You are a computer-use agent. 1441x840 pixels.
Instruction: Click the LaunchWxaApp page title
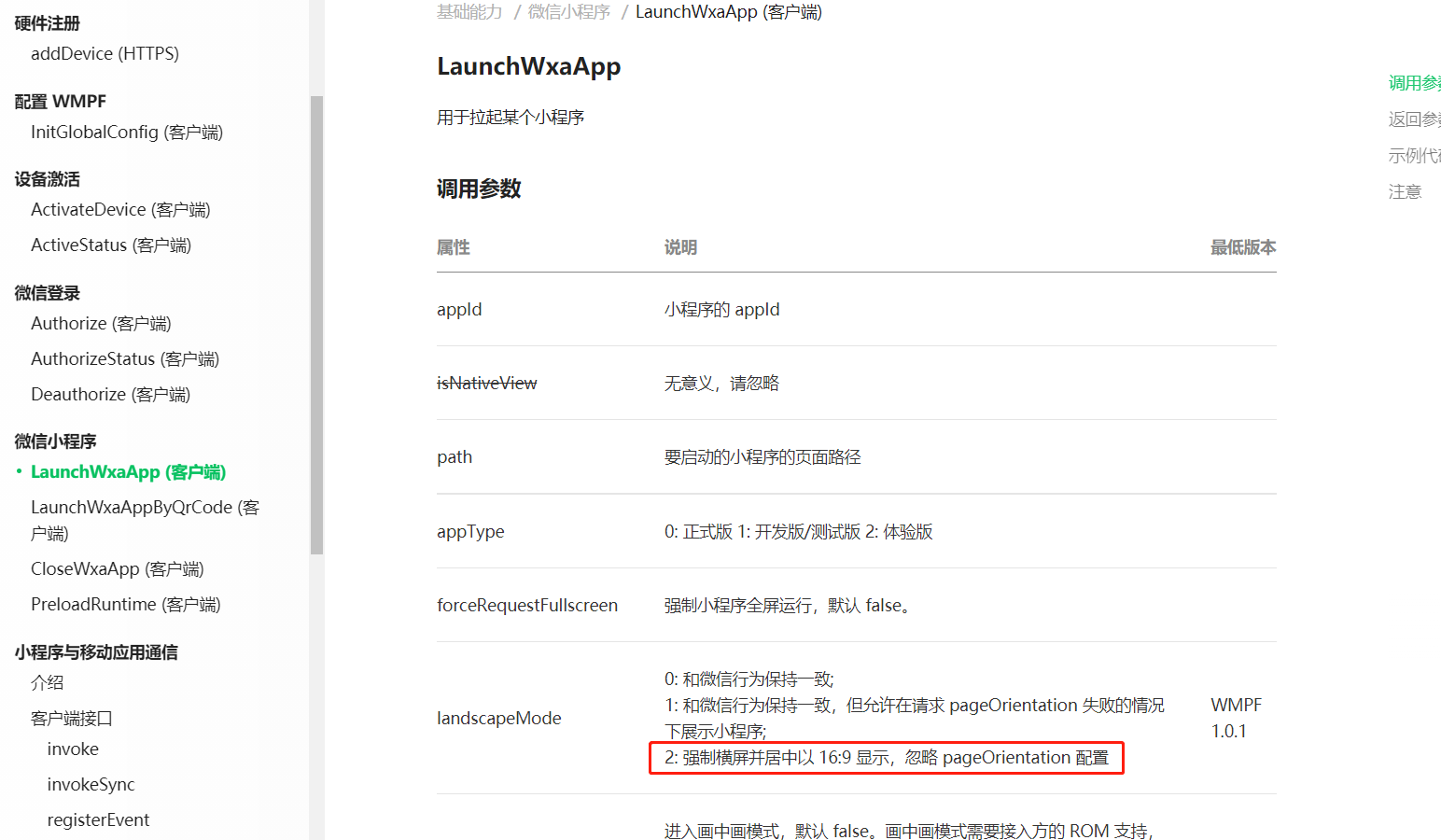tap(529, 67)
